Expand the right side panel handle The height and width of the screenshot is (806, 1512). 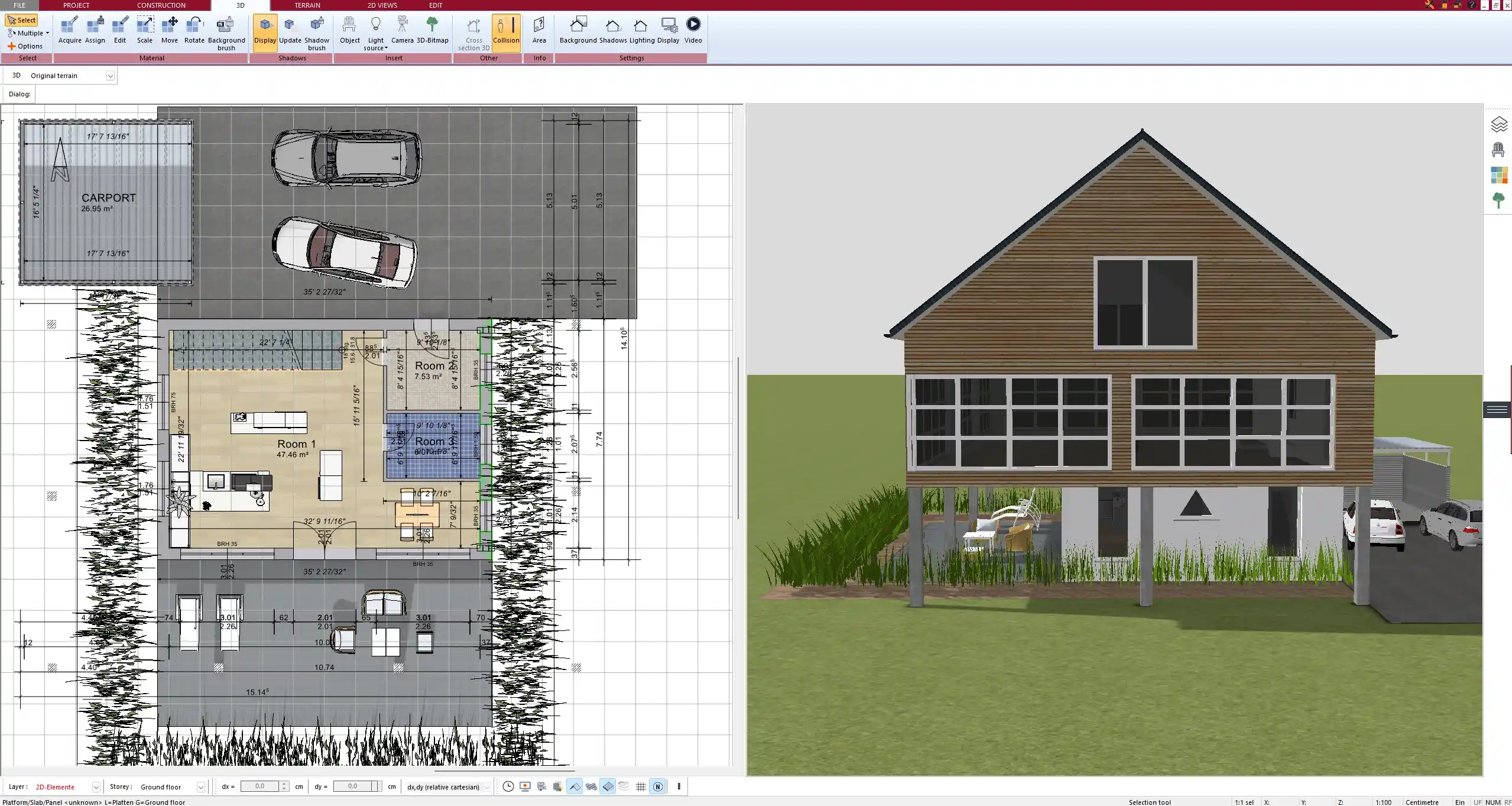[1497, 409]
